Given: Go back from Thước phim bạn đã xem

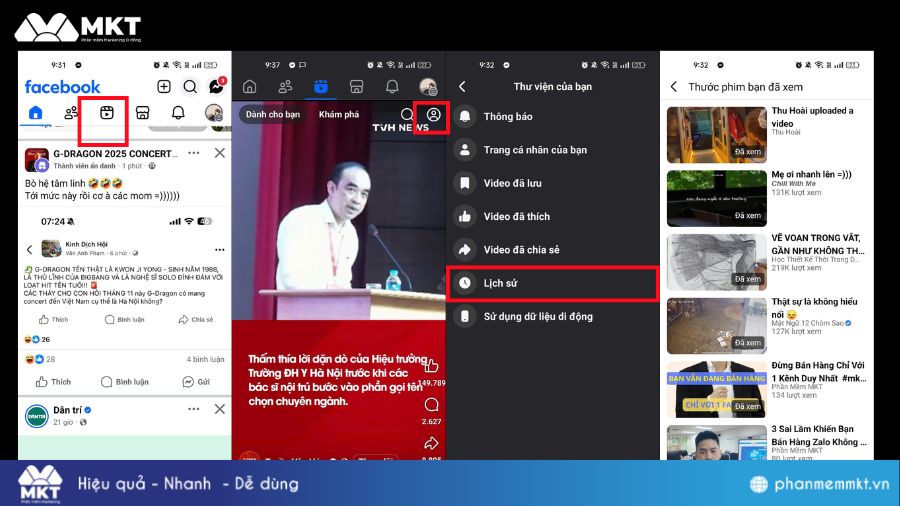Looking at the screenshot, I should [x=674, y=87].
